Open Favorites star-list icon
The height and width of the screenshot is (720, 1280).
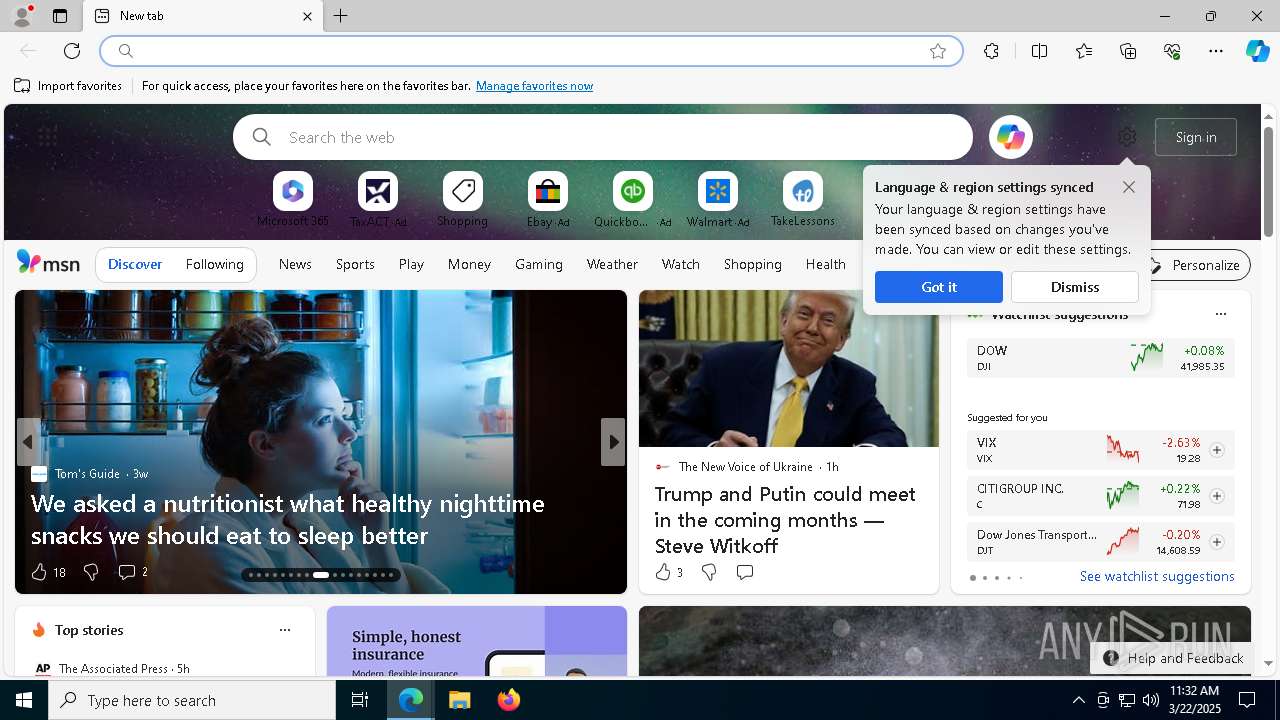click(1084, 51)
